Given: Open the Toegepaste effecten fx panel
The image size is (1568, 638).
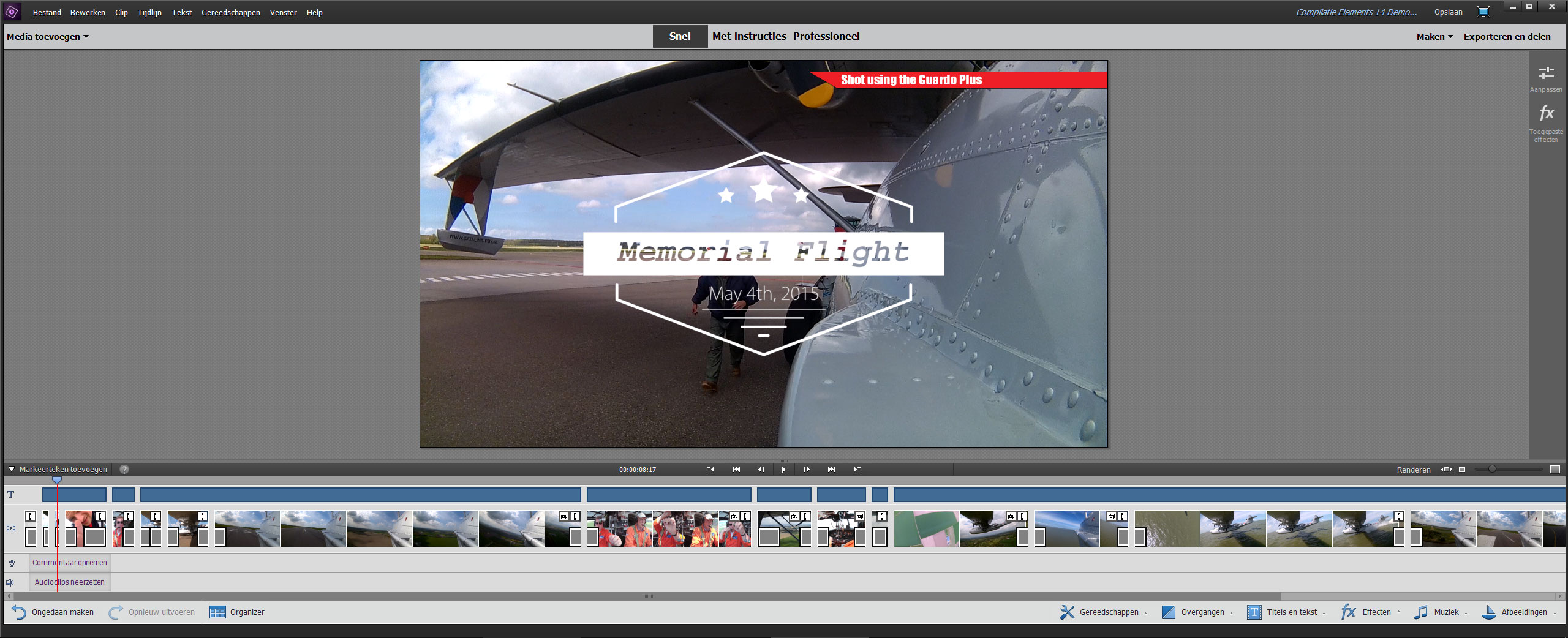Looking at the screenshot, I should click(x=1546, y=114).
